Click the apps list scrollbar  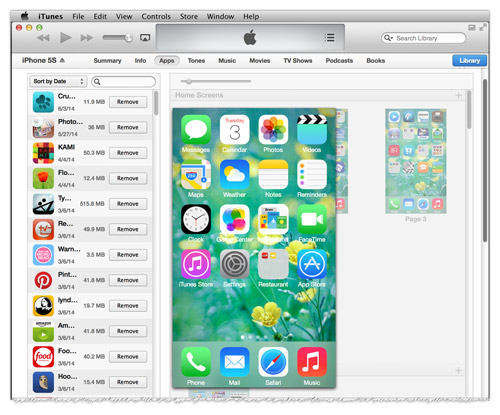[155, 103]
